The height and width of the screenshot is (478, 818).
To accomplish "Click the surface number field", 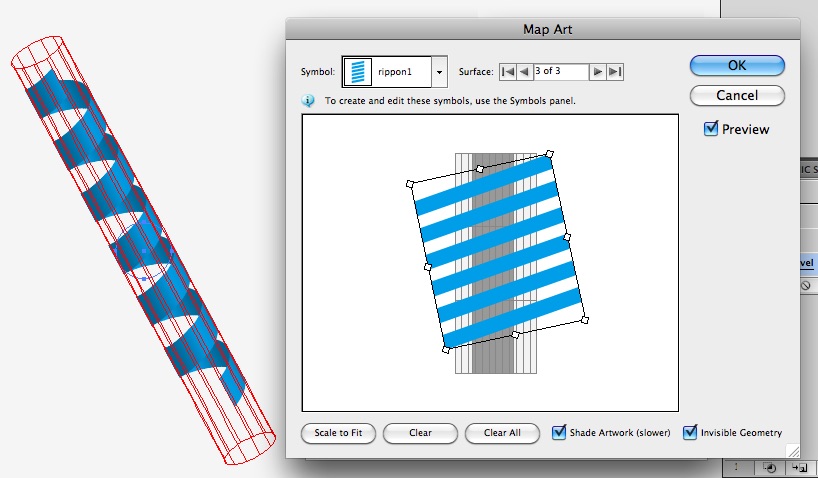I will point(560,71).
